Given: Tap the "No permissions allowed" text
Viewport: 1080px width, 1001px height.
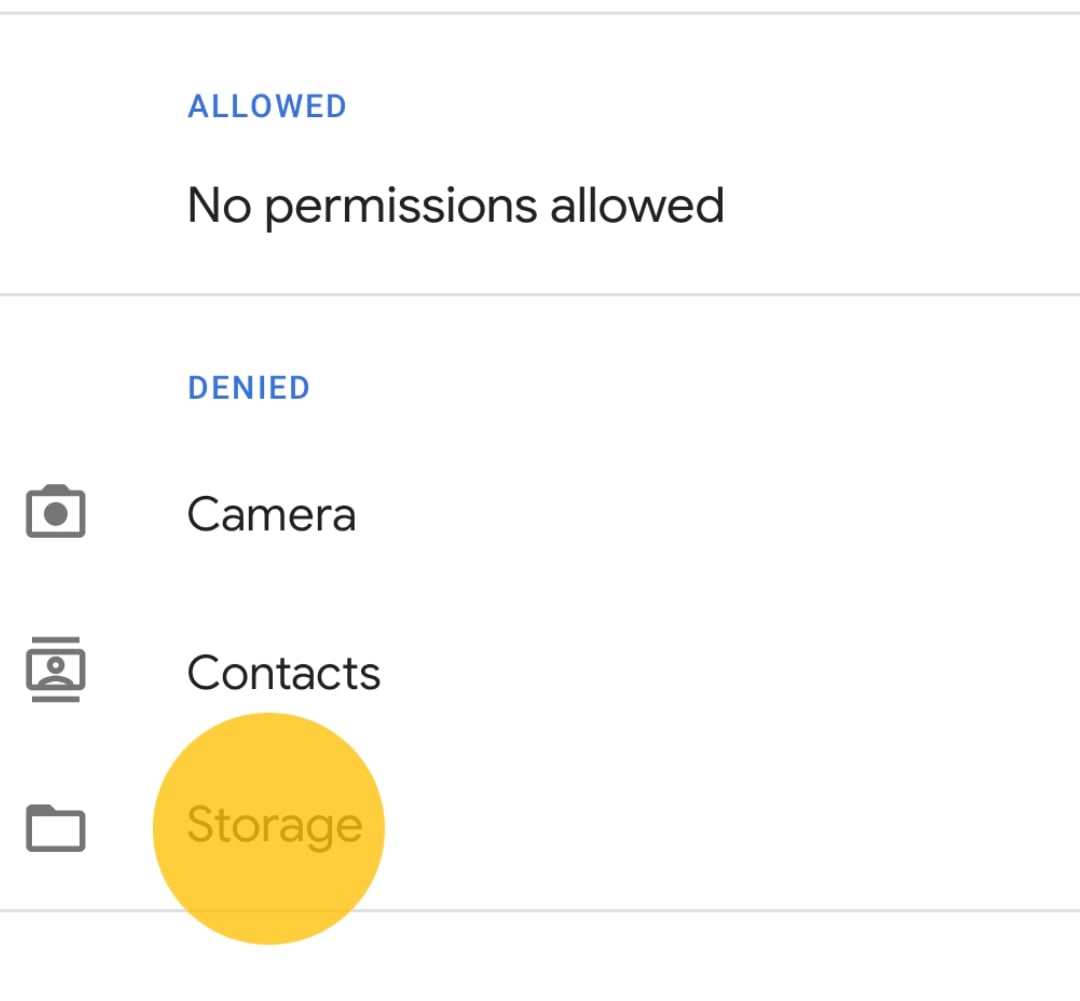Looking at the screenshot, I should (x=455, y=206).
